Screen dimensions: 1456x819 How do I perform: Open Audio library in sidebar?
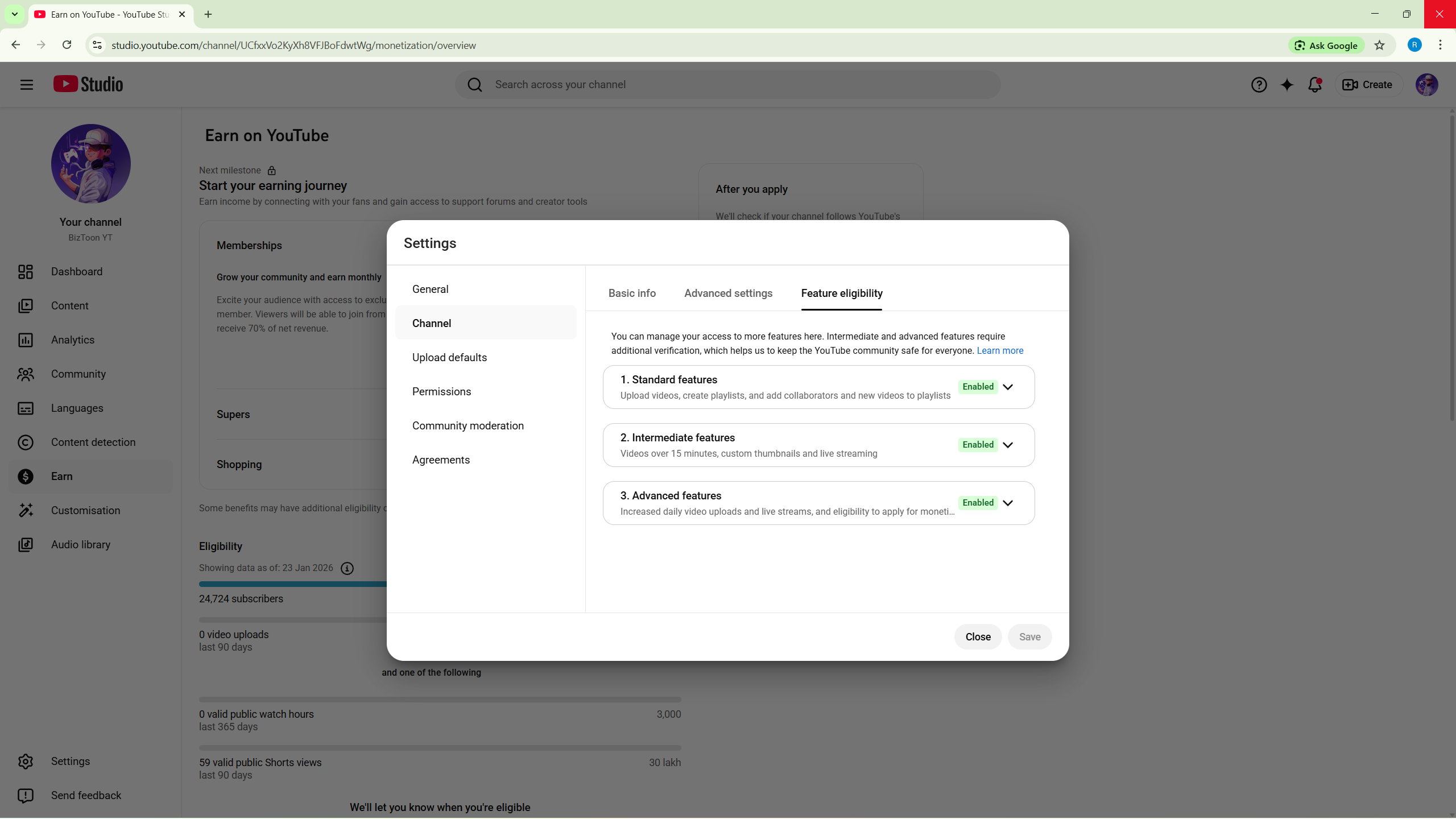click(x=80, y=545)
